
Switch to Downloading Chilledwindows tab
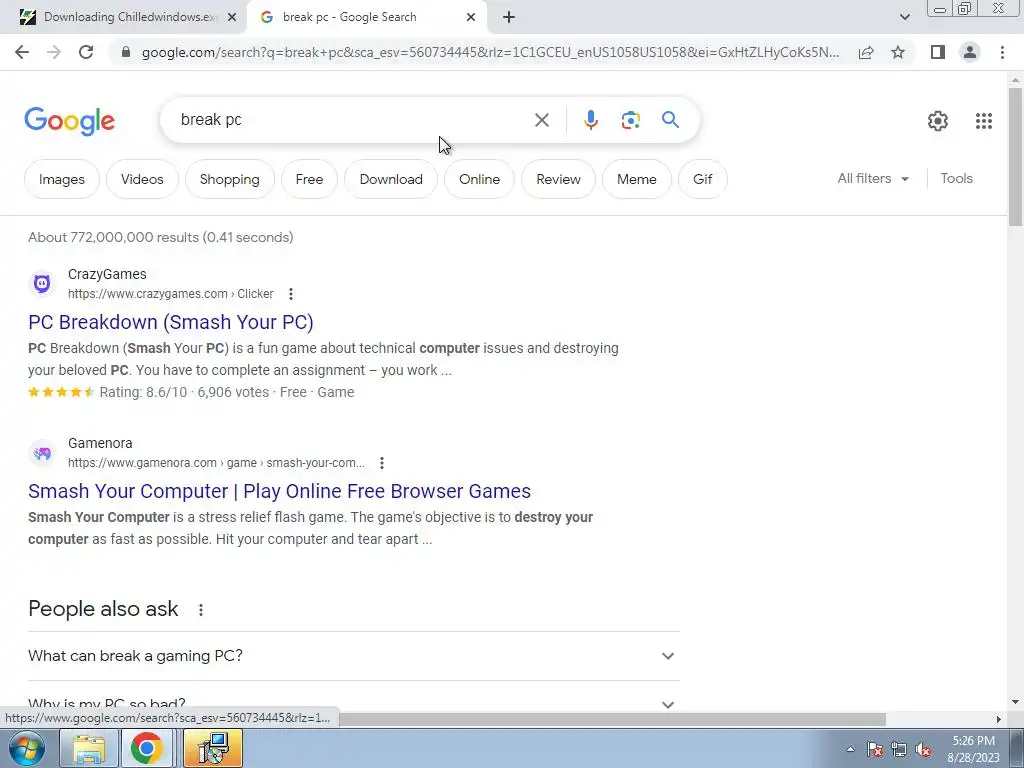121,17
